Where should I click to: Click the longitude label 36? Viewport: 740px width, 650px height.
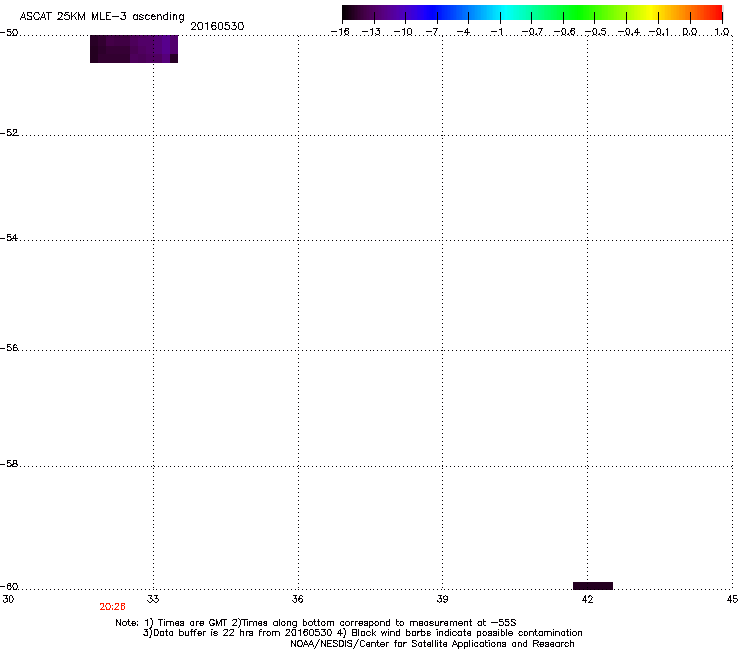tap(297, 599)
